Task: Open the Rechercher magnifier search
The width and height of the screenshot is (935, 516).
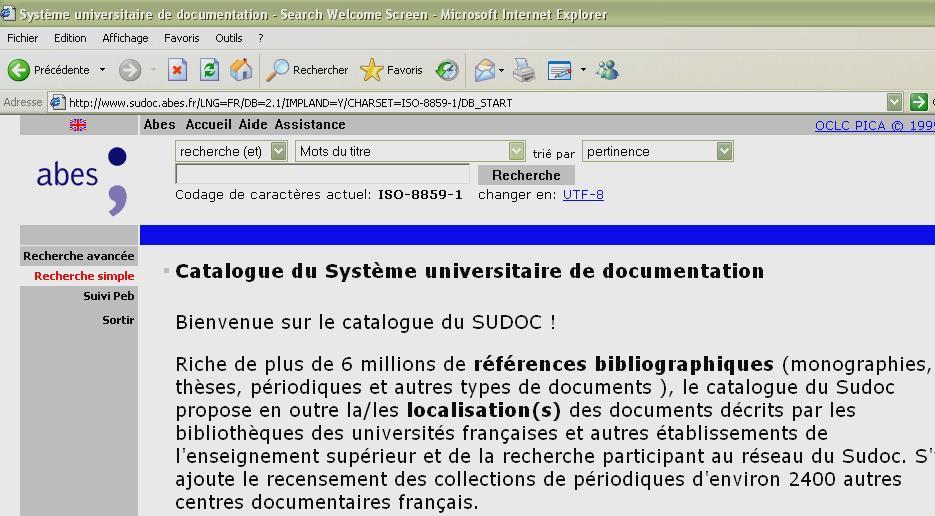Action: [307, 70]
